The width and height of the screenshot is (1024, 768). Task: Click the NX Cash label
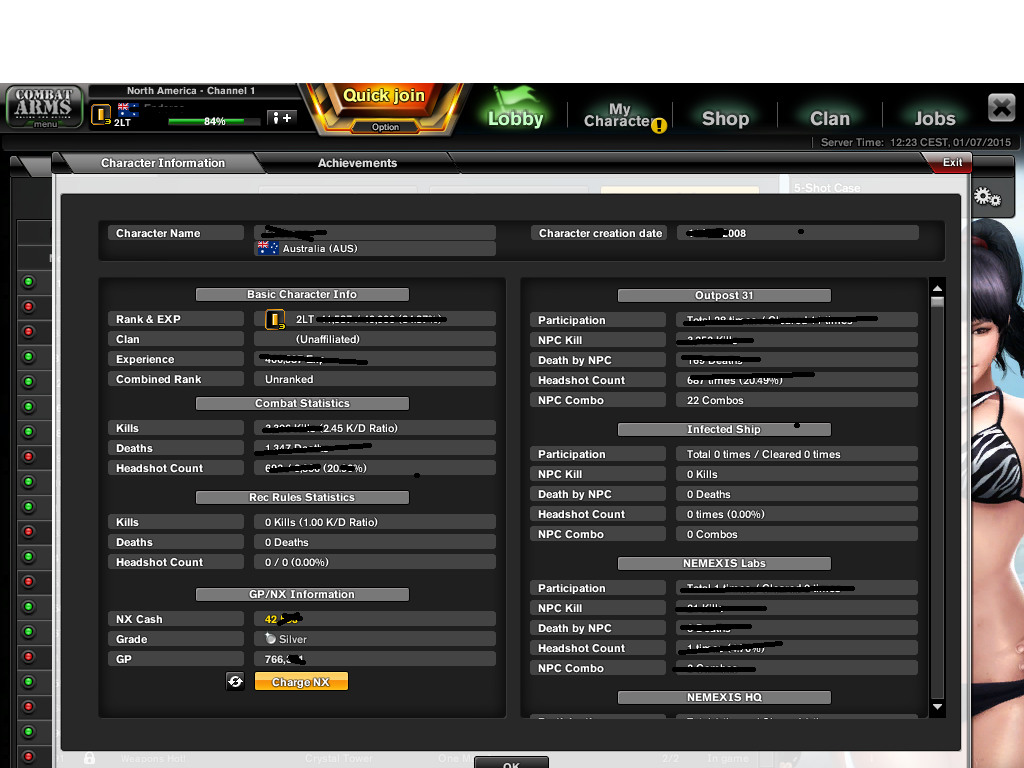pos(139,619)
